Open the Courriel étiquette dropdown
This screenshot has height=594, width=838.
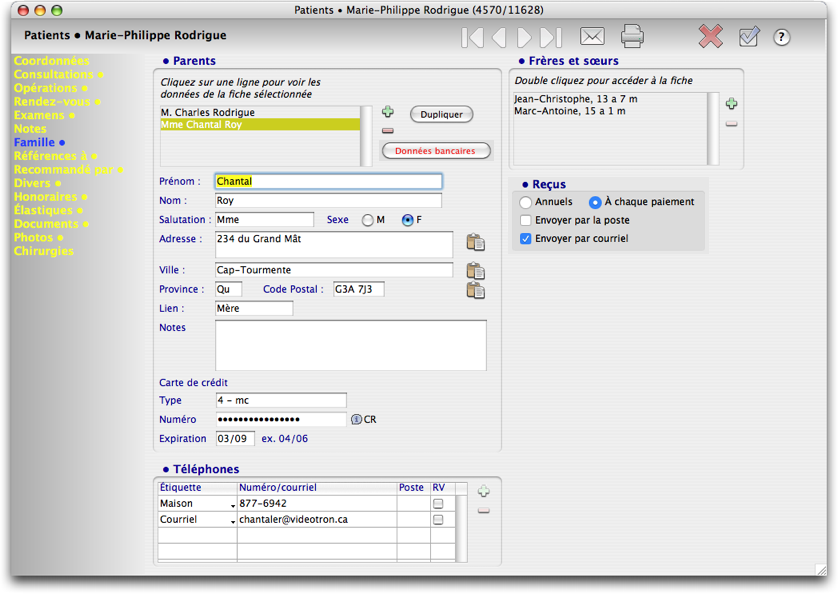coord(233,521)
